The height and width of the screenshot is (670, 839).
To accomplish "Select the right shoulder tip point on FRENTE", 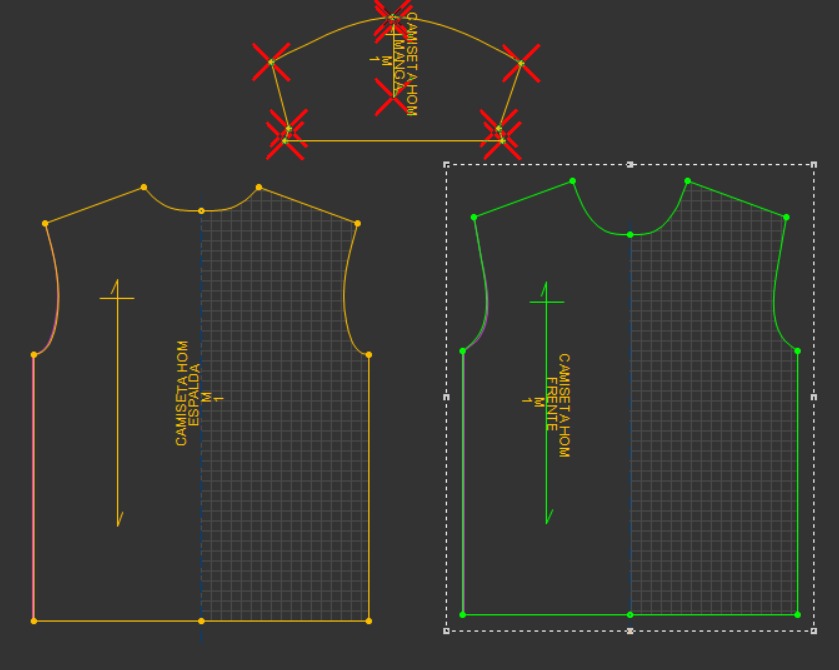I will coord(786,217).
